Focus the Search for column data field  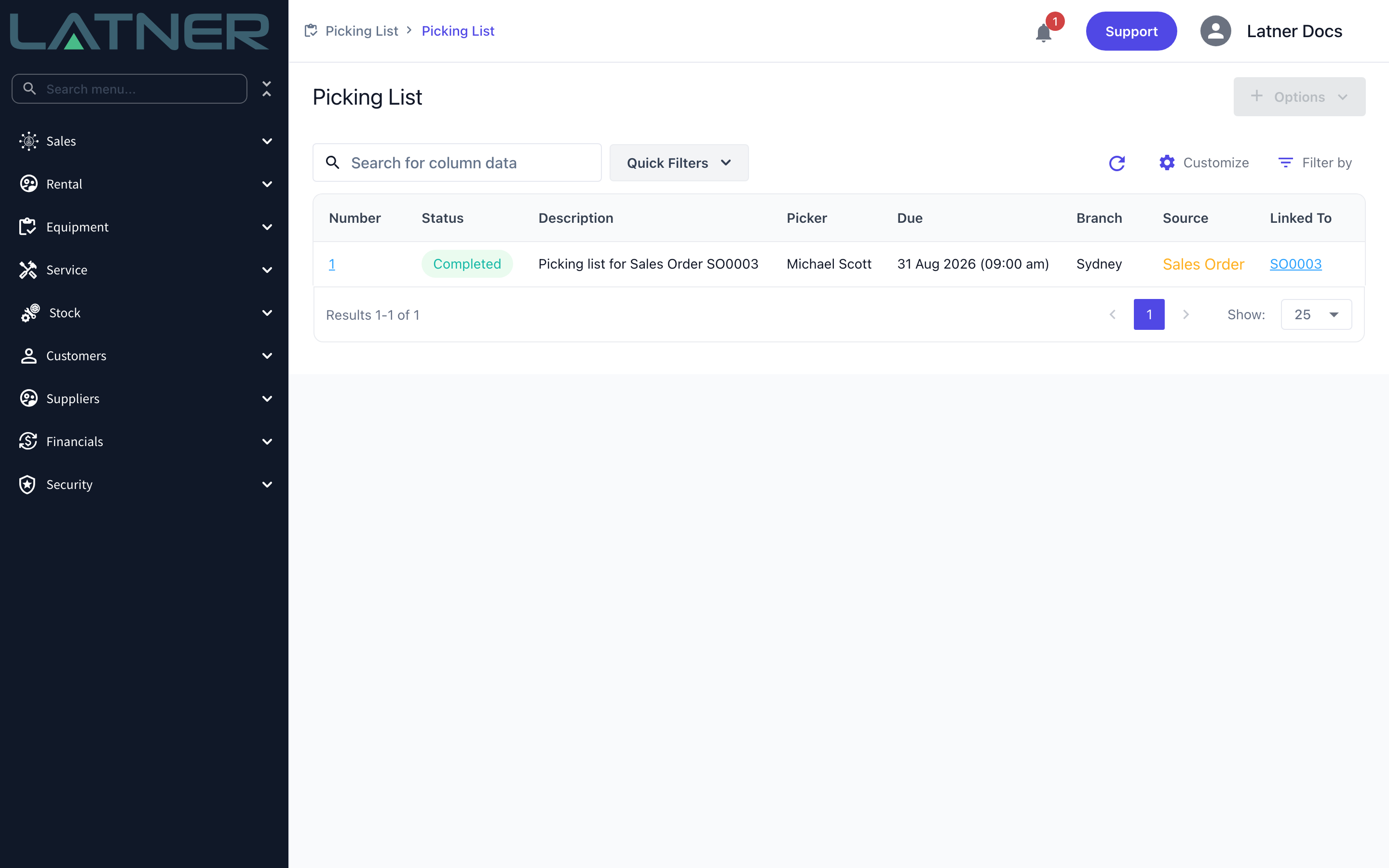457,163
